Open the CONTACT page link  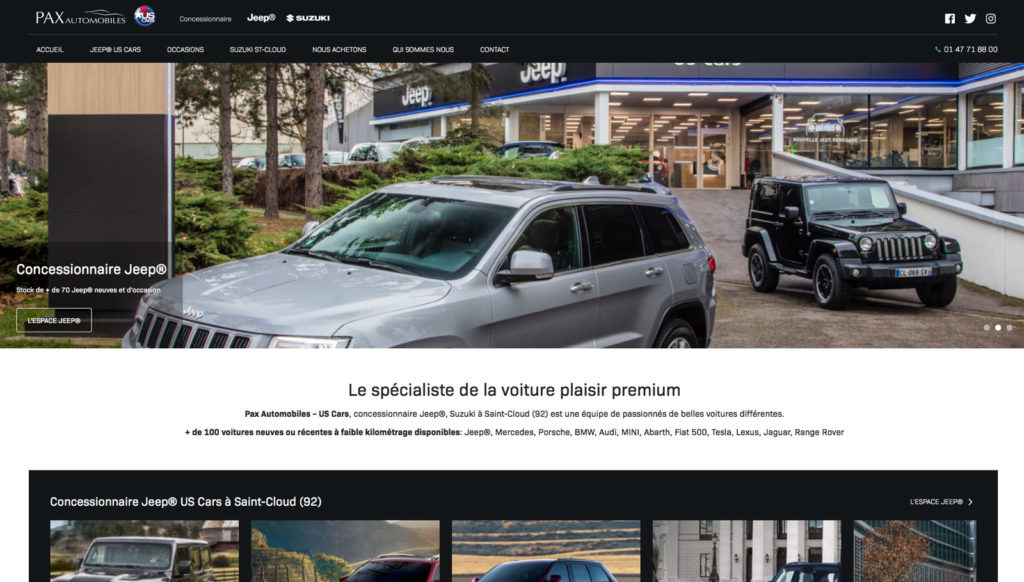[494, 50]
